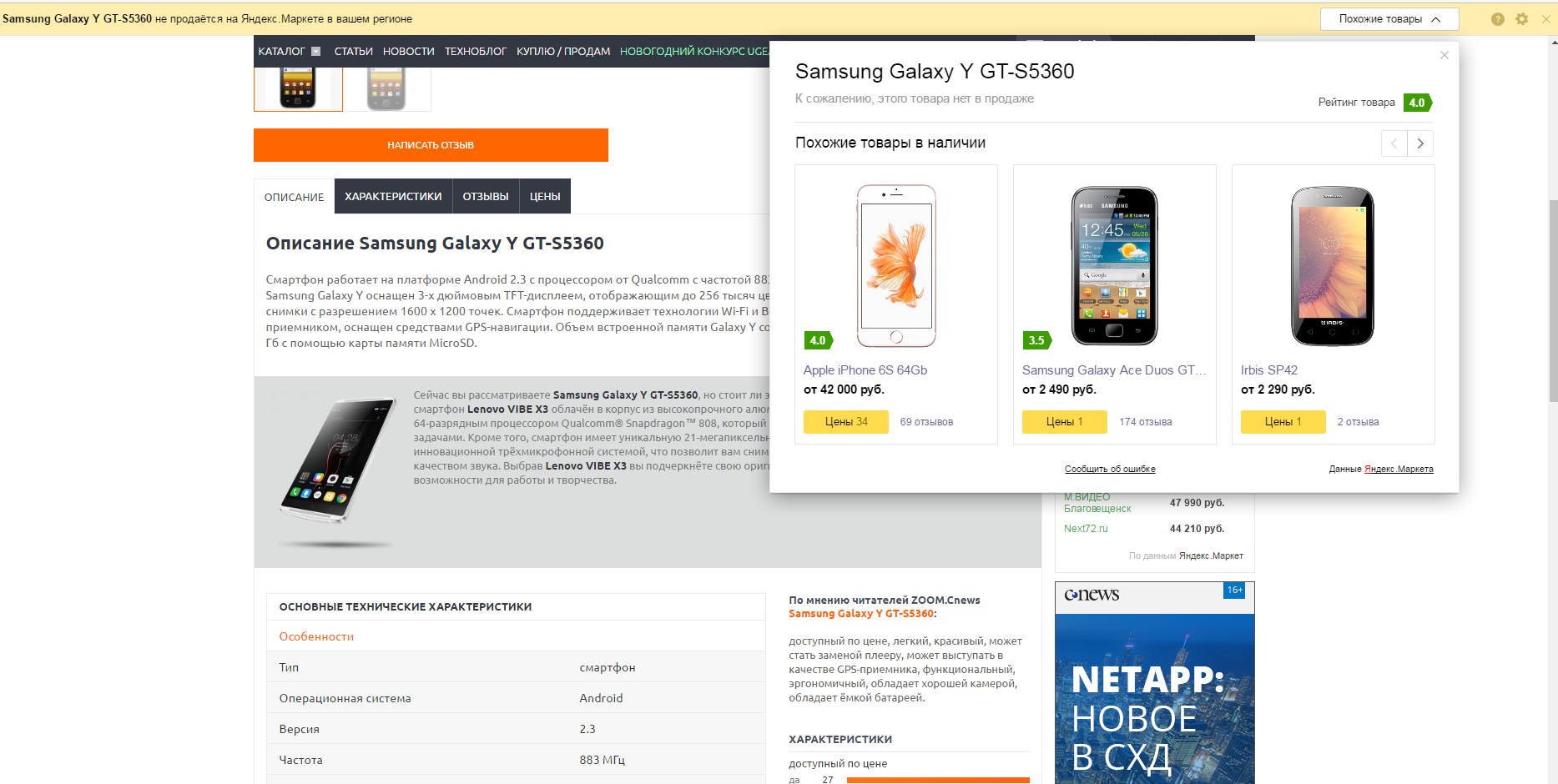1558x784 pixels.
Task: Click the от 2 290 руб. price
Action: pos(1278,389)
